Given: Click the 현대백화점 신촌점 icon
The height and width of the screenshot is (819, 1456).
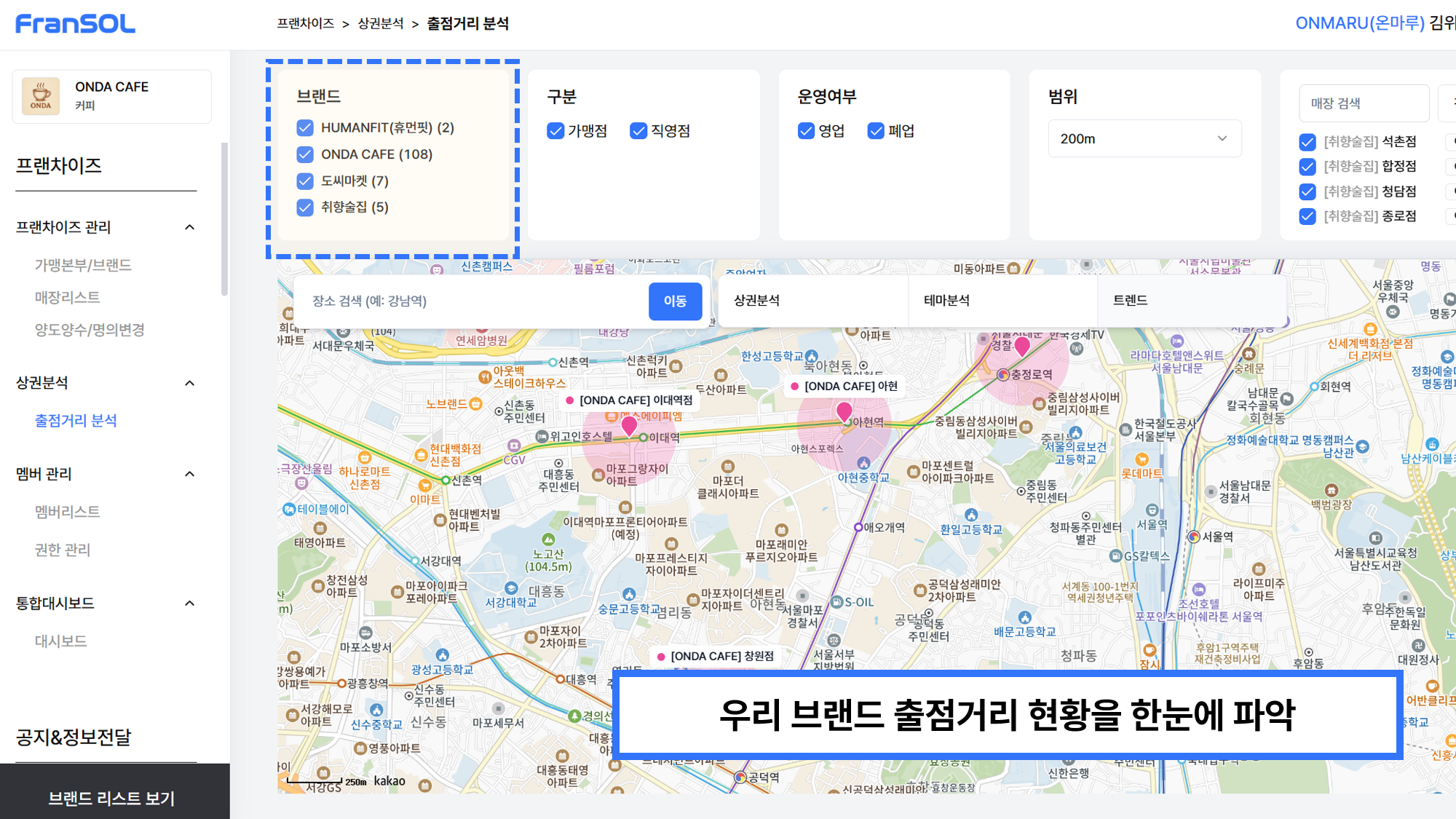Looking at the screenshot, I should [421, 455].
